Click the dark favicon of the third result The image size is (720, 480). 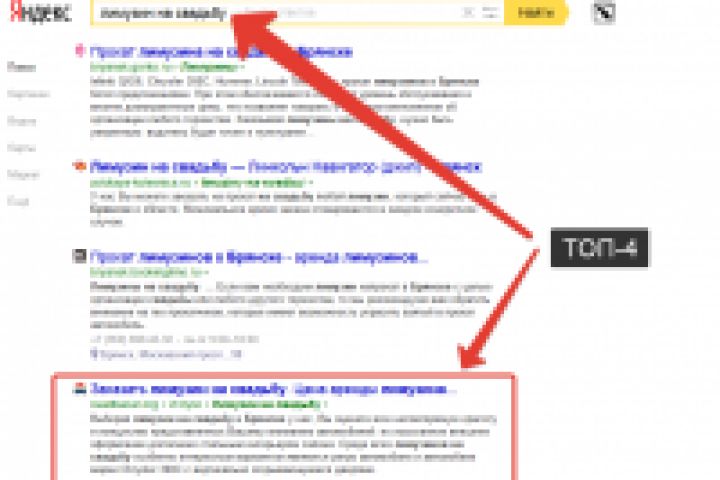coord(79,256)
